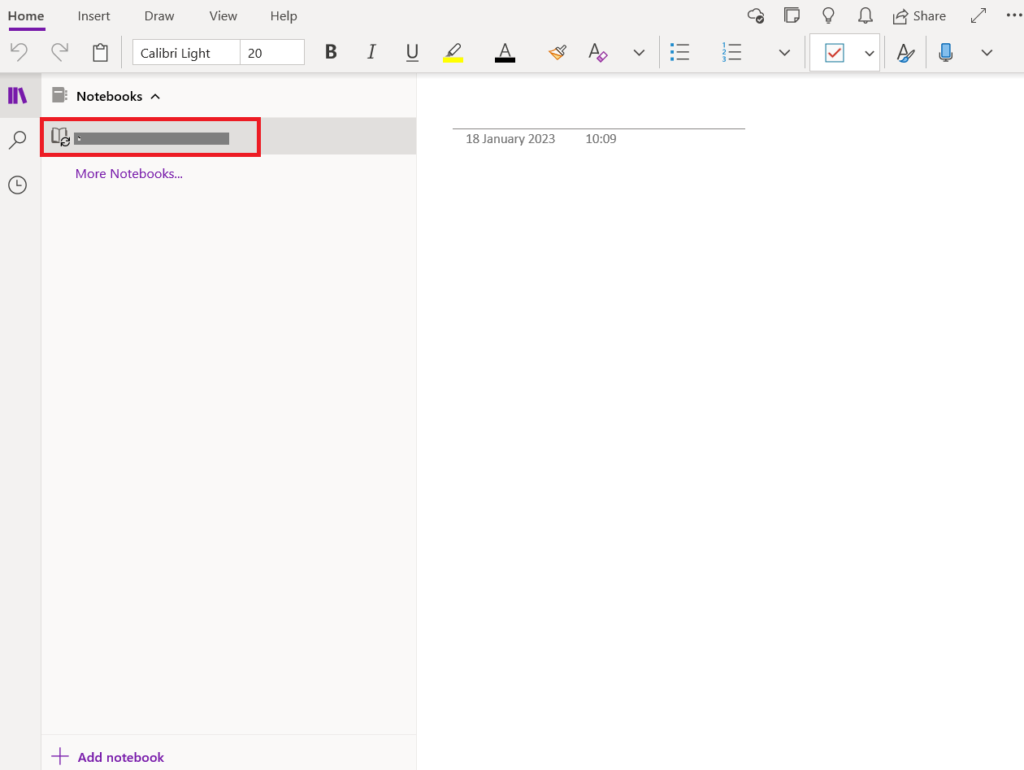The height and width of the screenshot is (770, 1024).
Task: Expand more font formatting options
Action: coord(639,53)
